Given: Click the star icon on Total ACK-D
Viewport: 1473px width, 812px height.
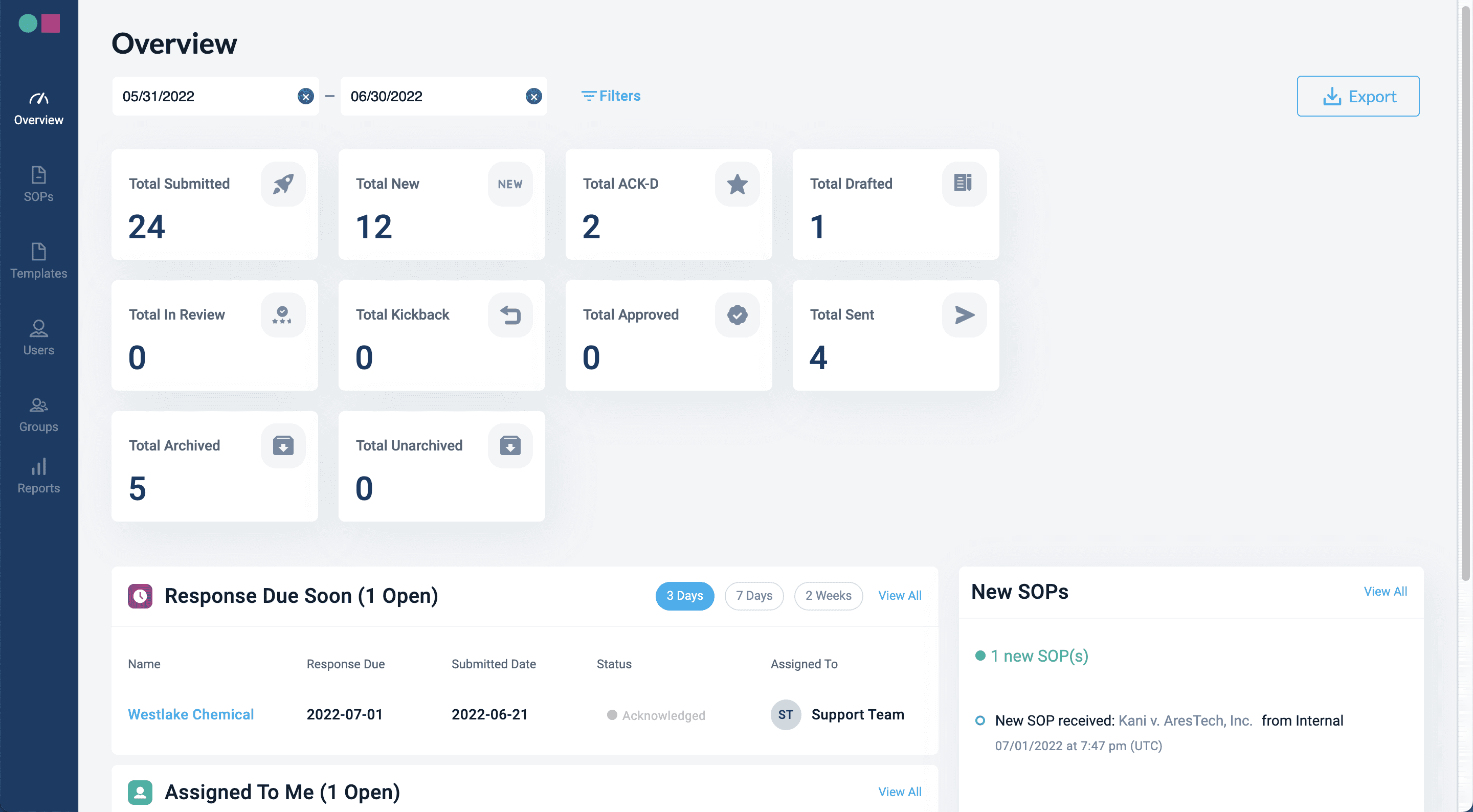Looking at the screenshot, I should pos(737,184).
